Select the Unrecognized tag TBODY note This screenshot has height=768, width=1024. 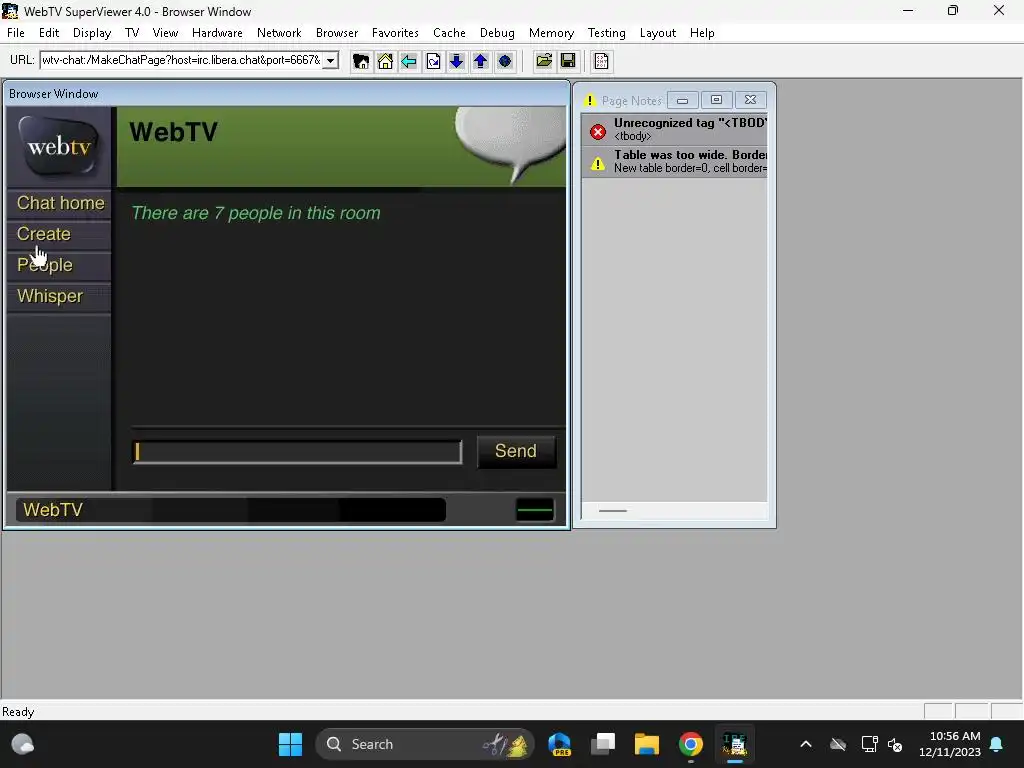675,129
